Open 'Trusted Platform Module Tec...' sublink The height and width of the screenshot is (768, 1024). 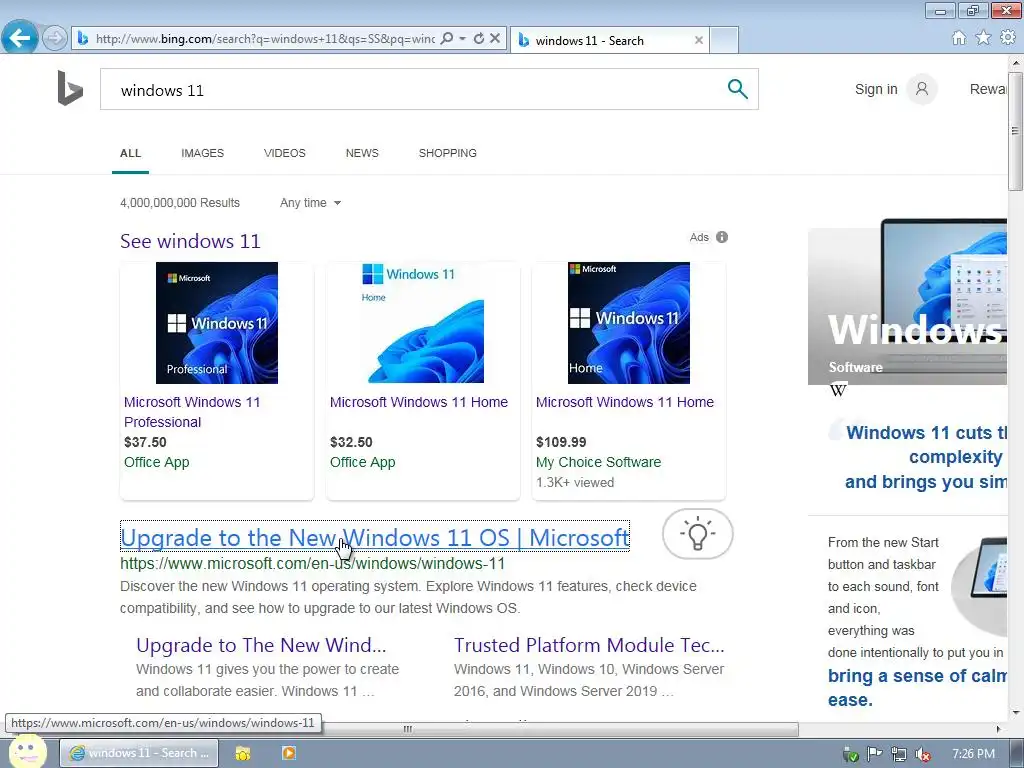(x=589, y=645)
